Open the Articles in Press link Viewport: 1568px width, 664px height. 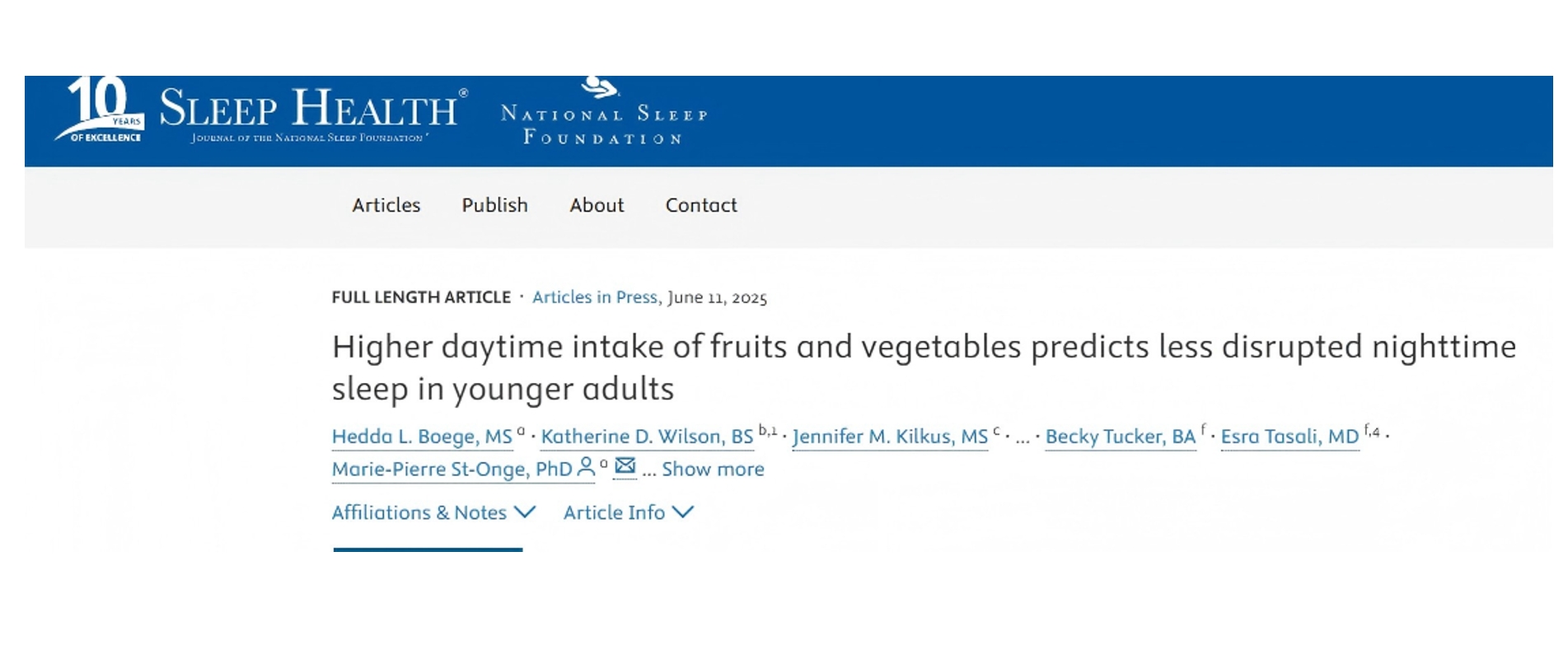tap(594, 297)
